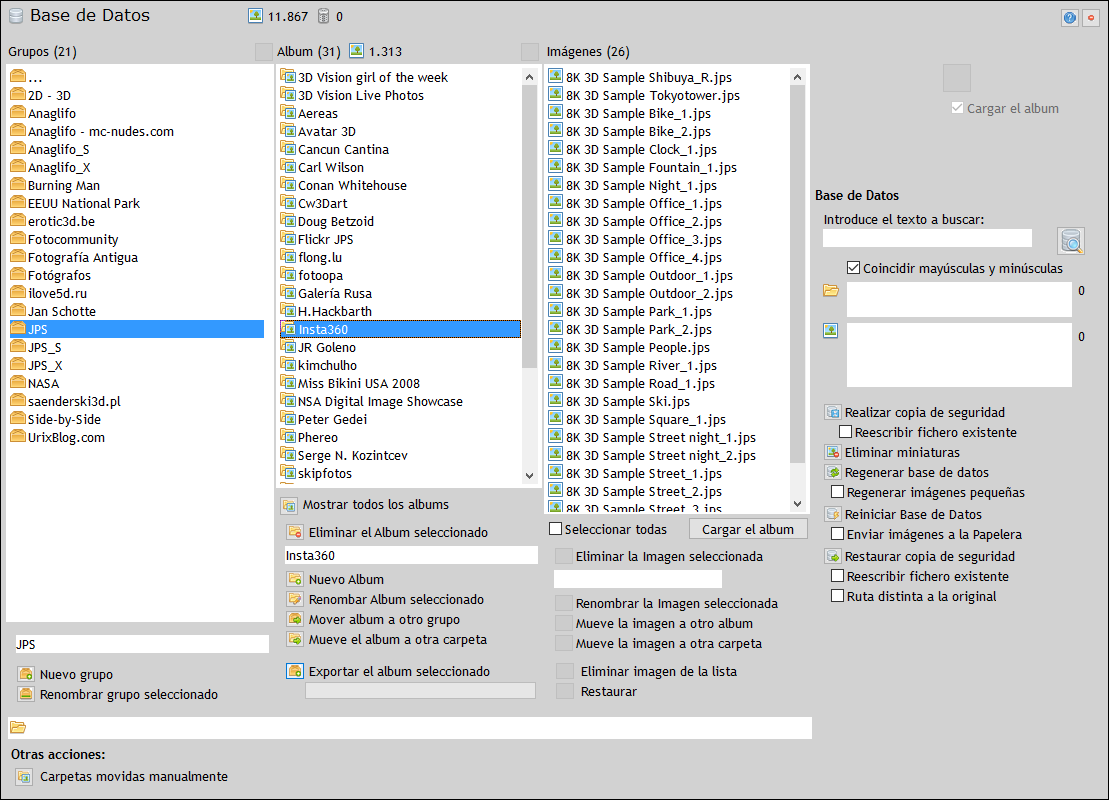Open the blue help icon
This screenshot has height=800, width=1109.
coord(1070,18)
